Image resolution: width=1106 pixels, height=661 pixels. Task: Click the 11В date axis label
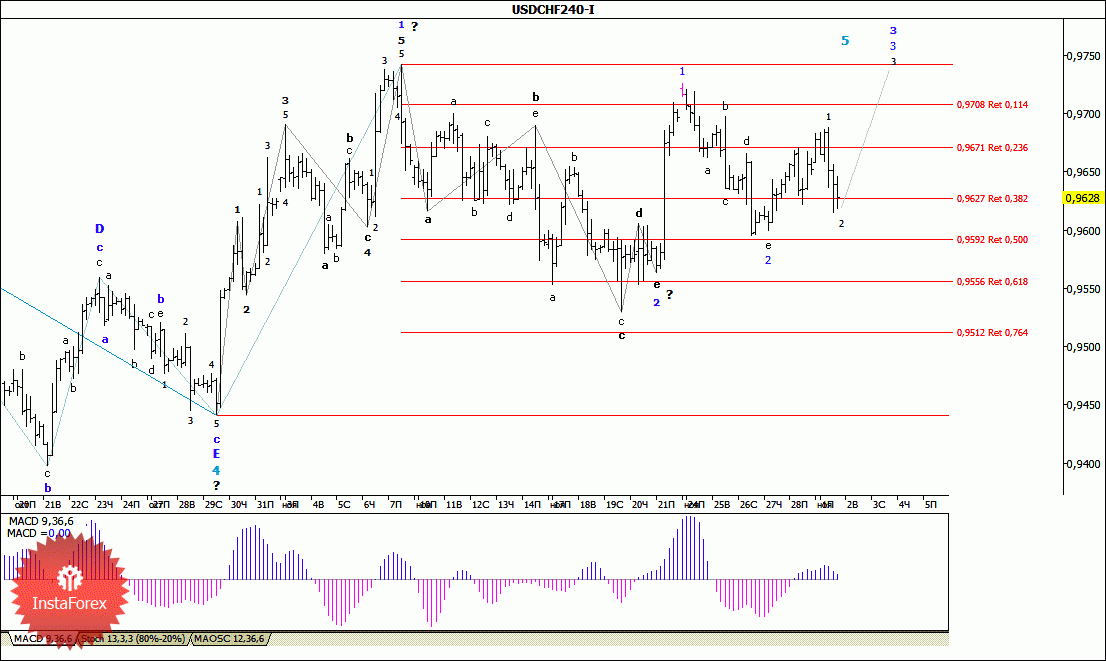pyautogui.click(x=454, y=504)
